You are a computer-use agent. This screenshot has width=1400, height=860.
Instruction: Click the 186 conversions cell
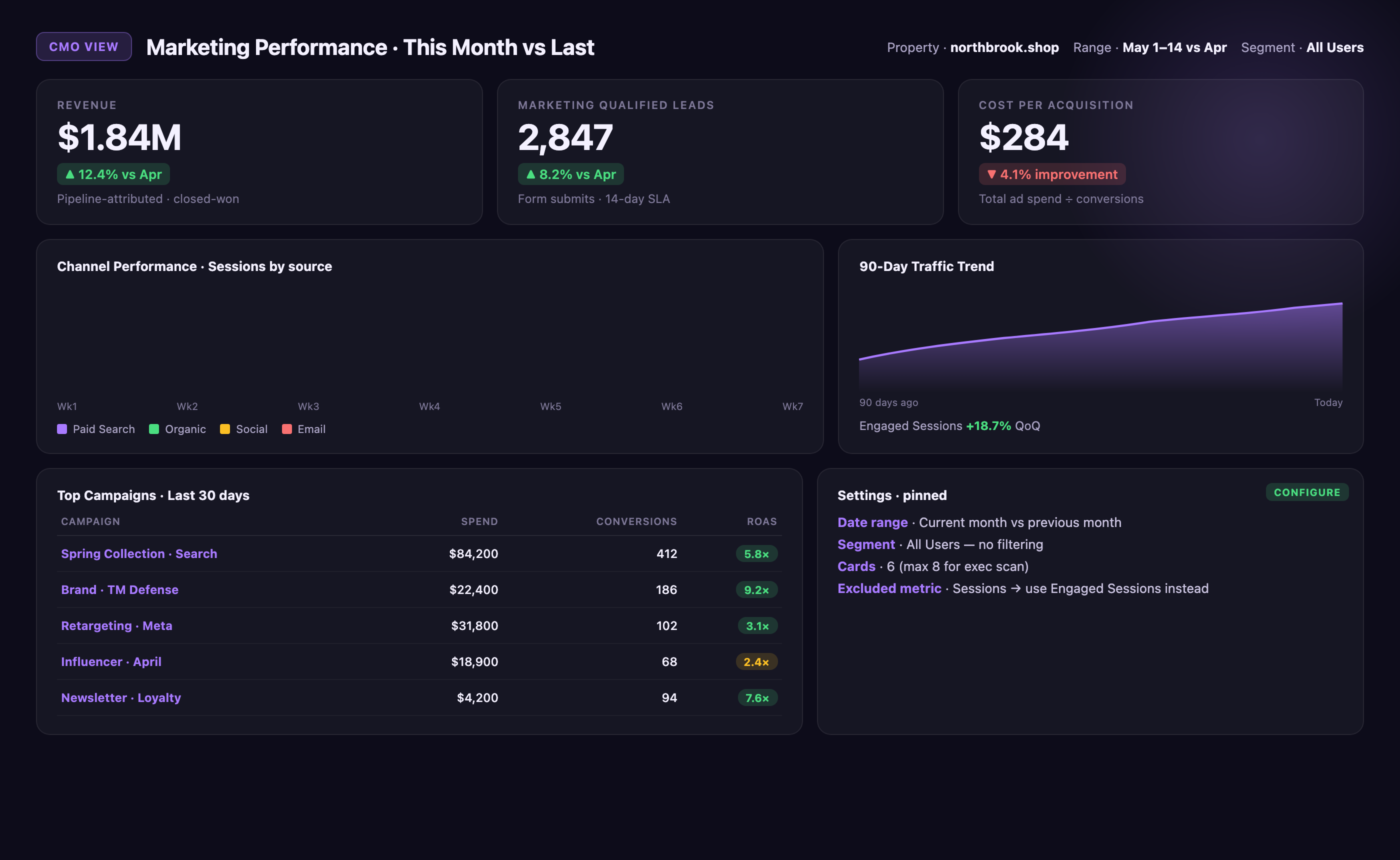tap(666, 589)
